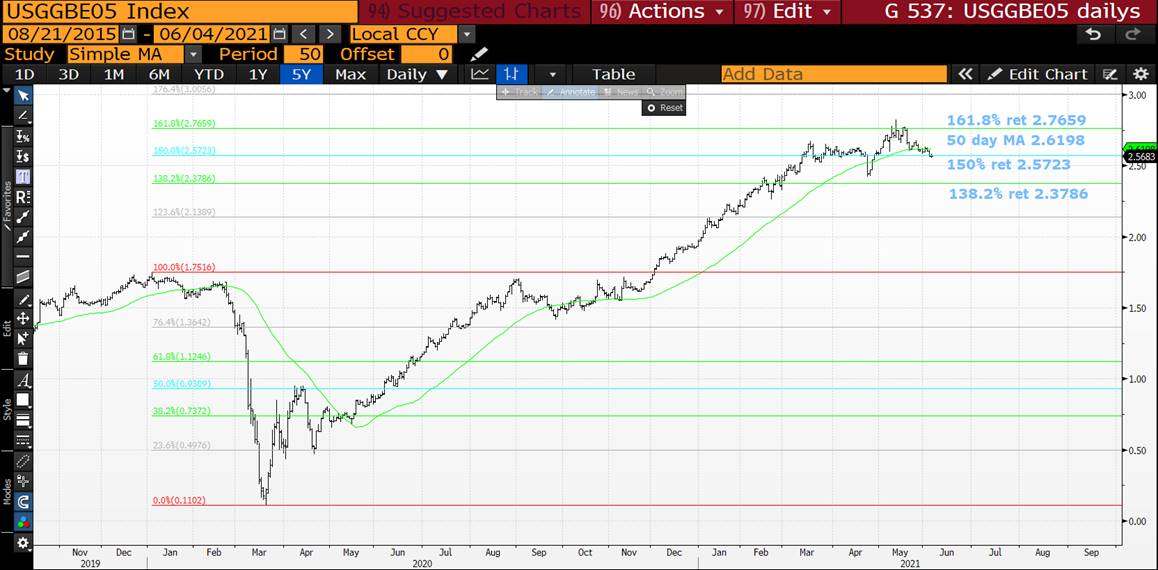Click the delete trash can tool
Viewport: 1158px width, 570px height.
[22, 358]
